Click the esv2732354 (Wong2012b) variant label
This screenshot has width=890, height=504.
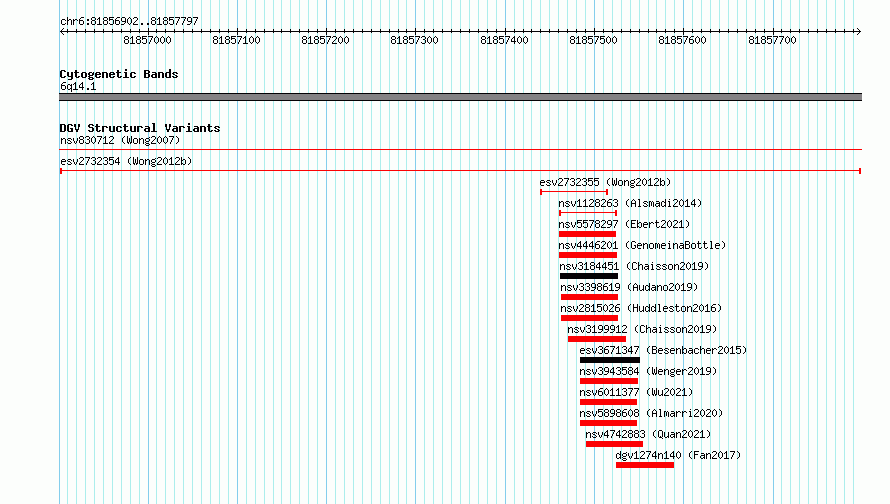(x=126, y=161)
